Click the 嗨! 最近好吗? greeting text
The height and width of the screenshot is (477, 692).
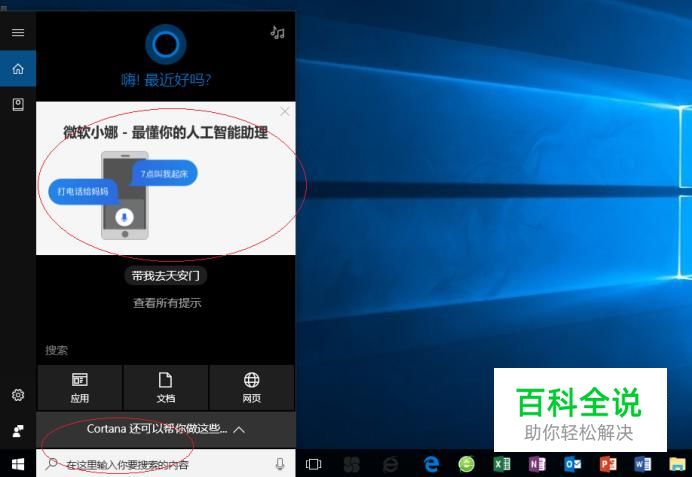[x=166, y=80]
